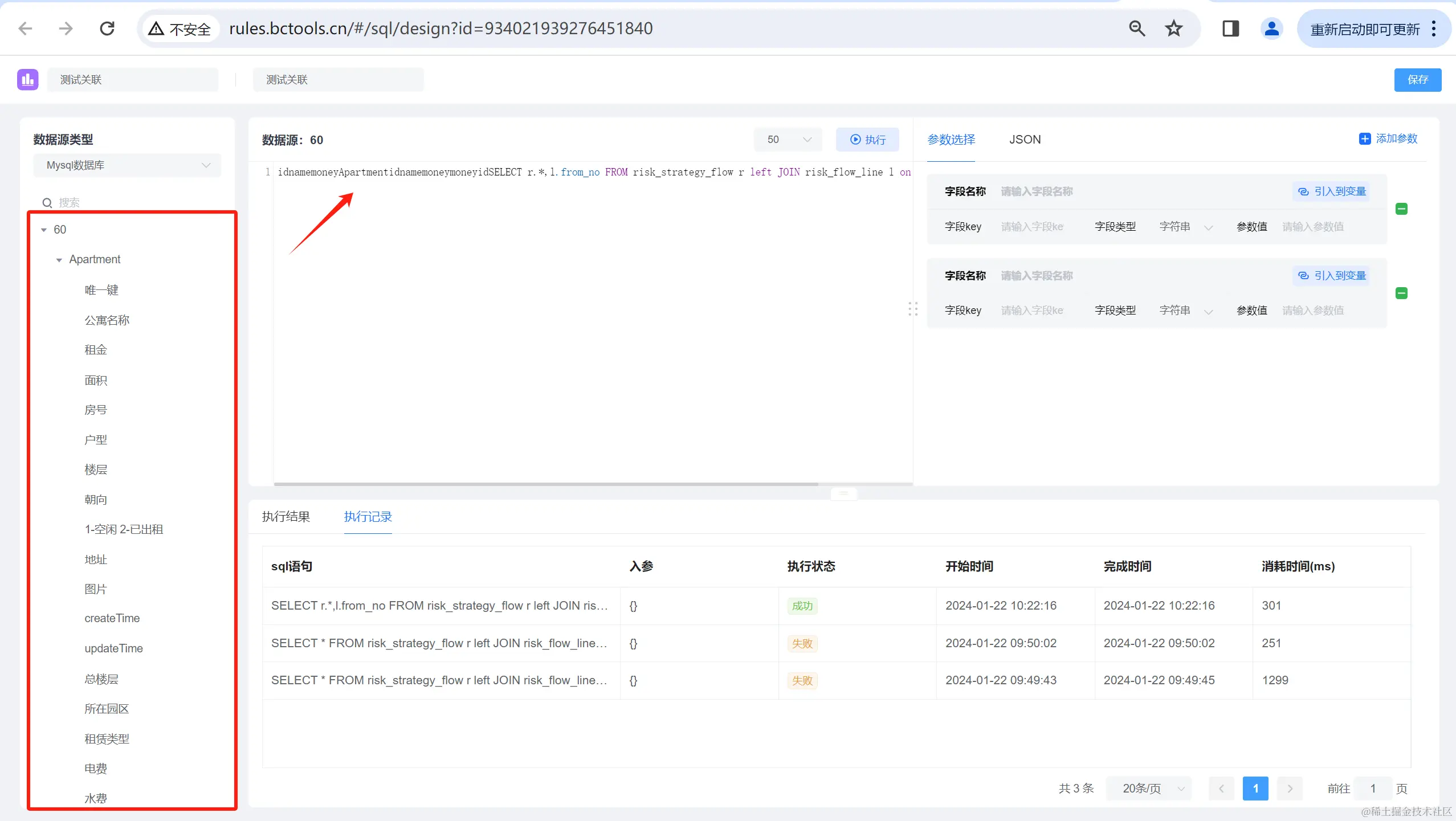Open the 50 row limit dropdown
The height and width of the screenshot is (821, 1456).
point(788,140)
